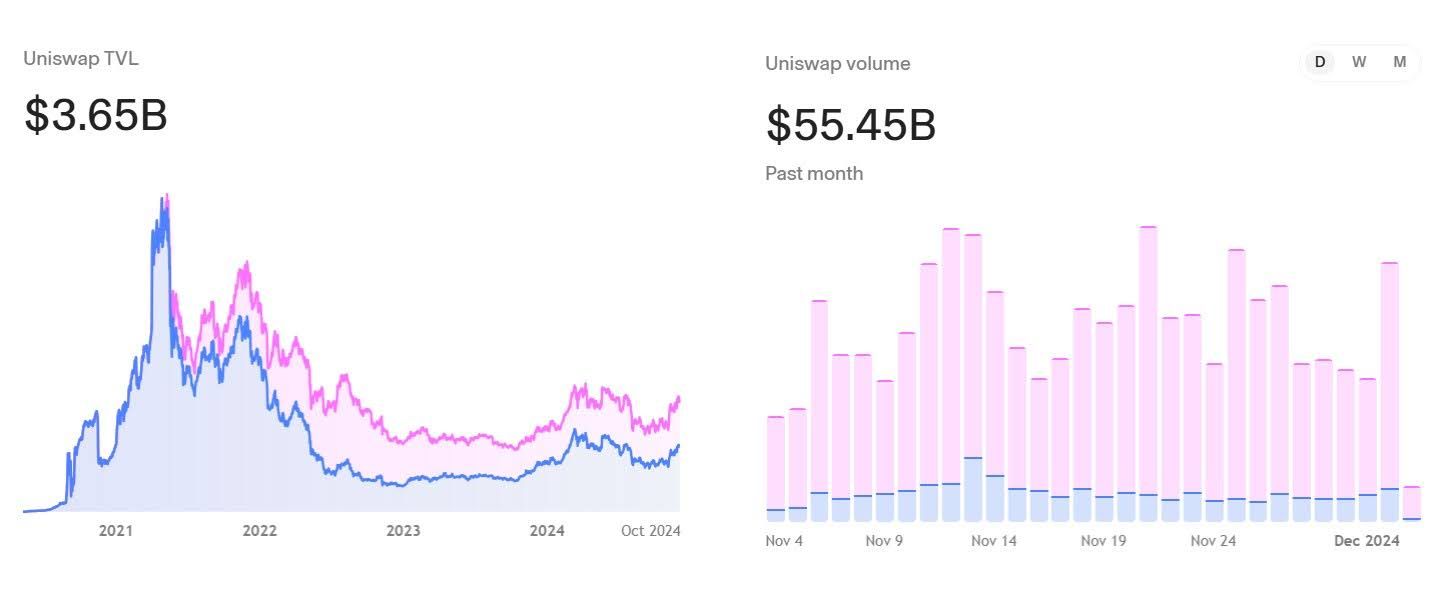Switch volume chart to M monthly view

tap(1400, 62)
